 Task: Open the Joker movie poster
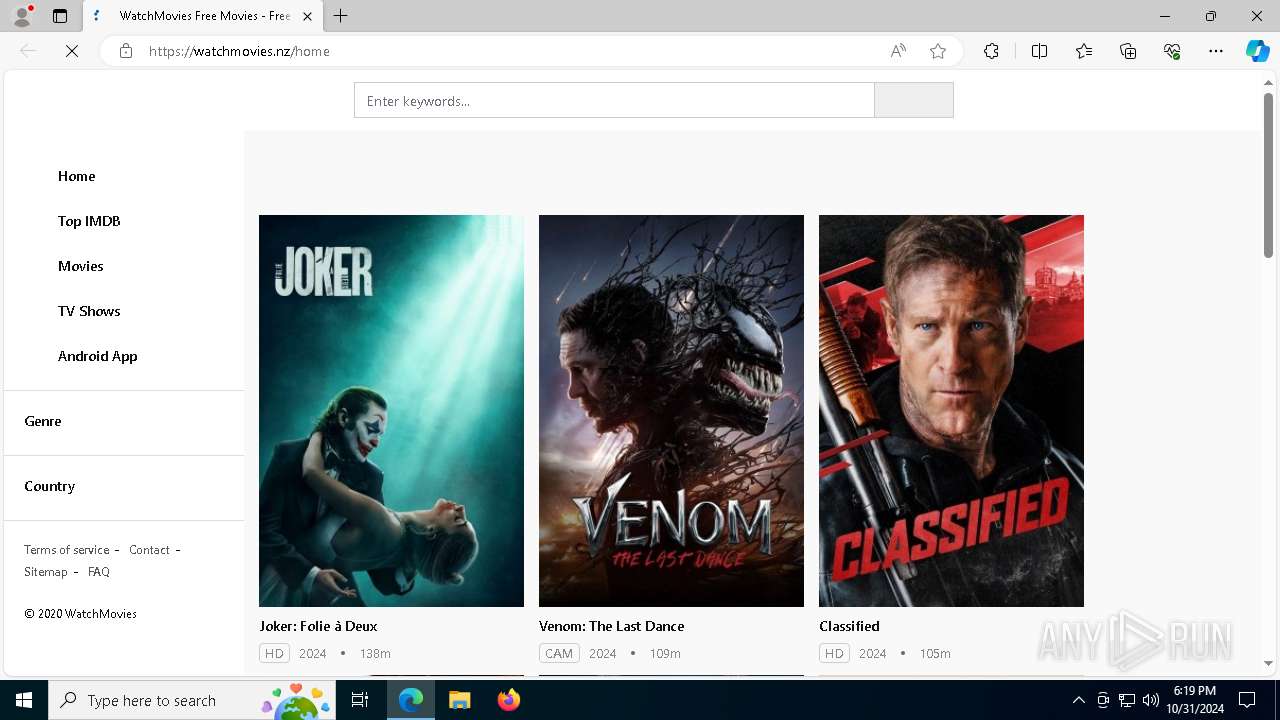[x=391, y=411]
